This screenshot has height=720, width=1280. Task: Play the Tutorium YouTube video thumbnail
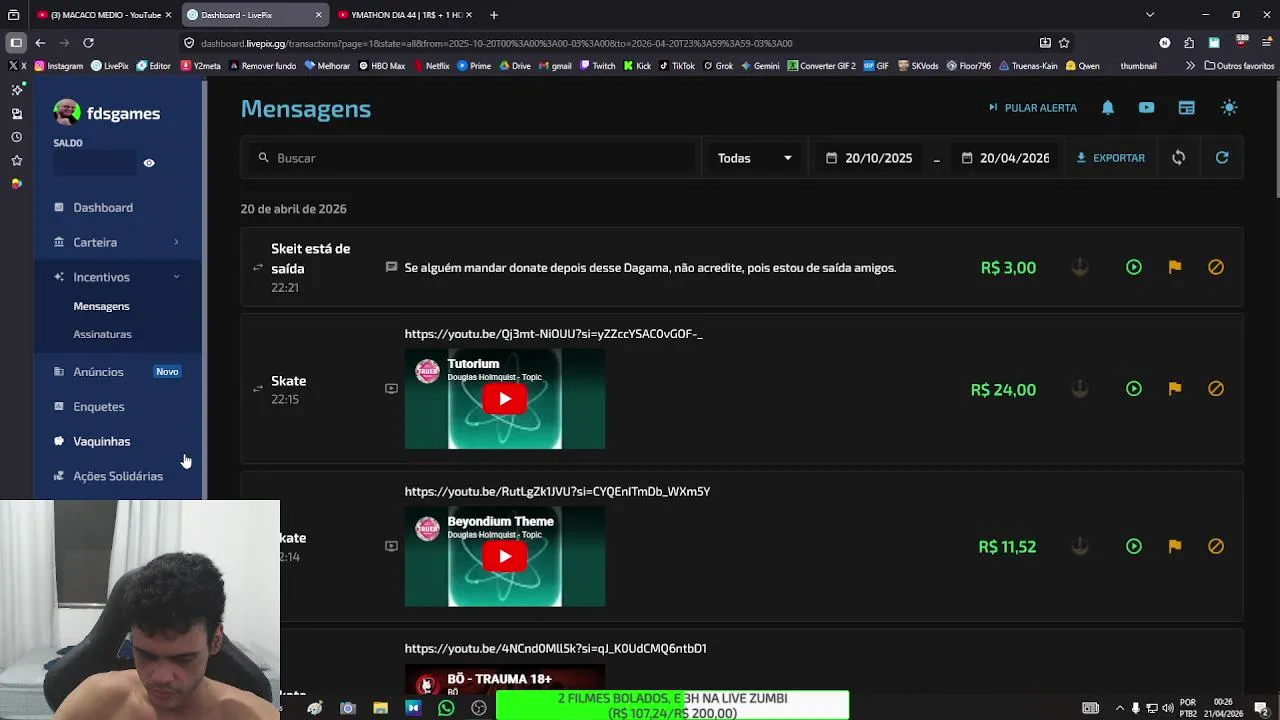505,399
